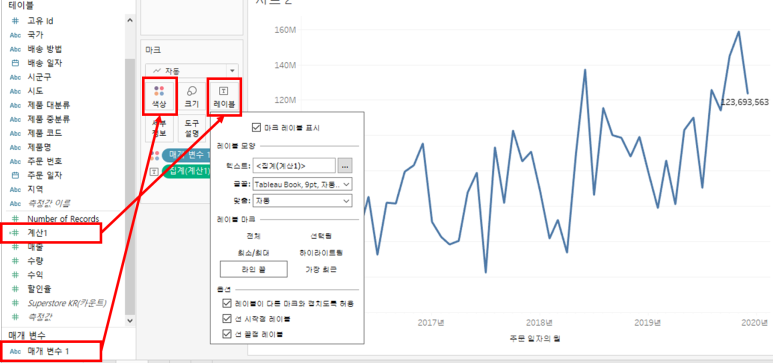The image size is (773, 363).
Task: Click the 색상 (color) marks card icon
Action: click(x=159, y=91)
